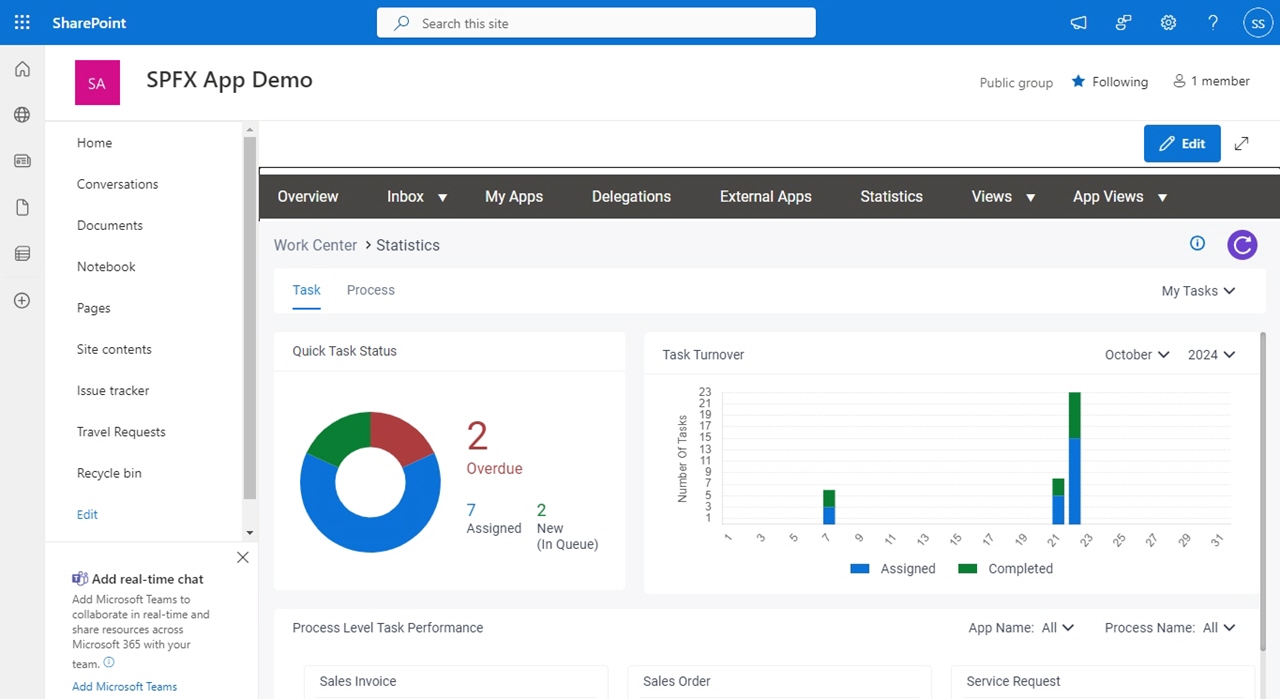Open the External Apps menu item
The image size is (1280, 699).
pos(766,197)
